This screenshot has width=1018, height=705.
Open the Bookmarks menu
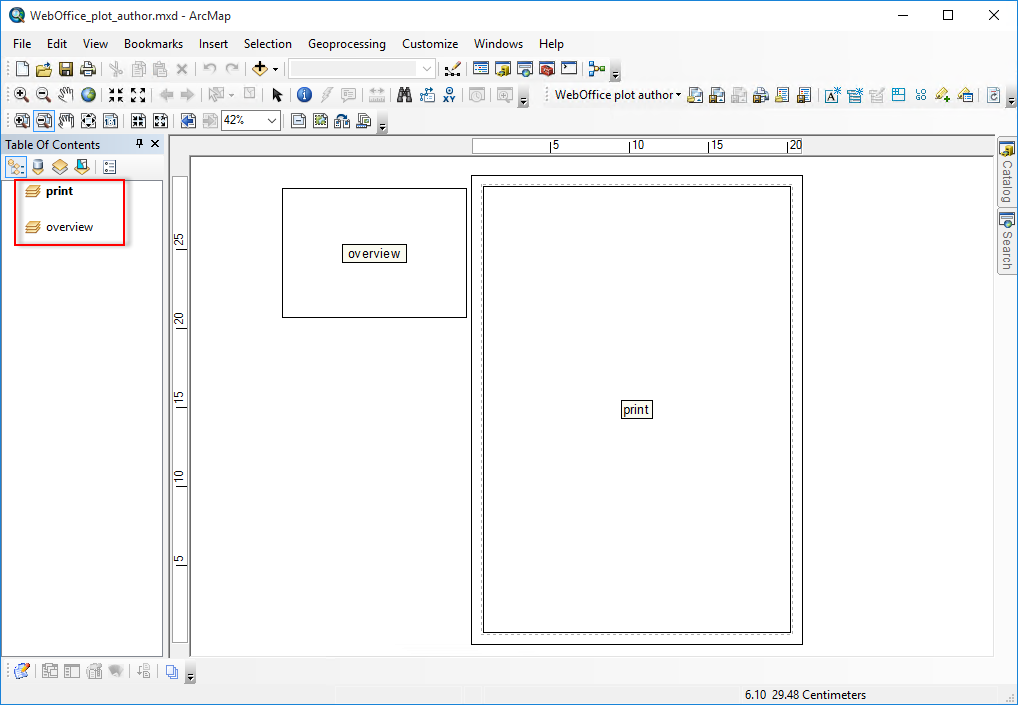(153, 44)
